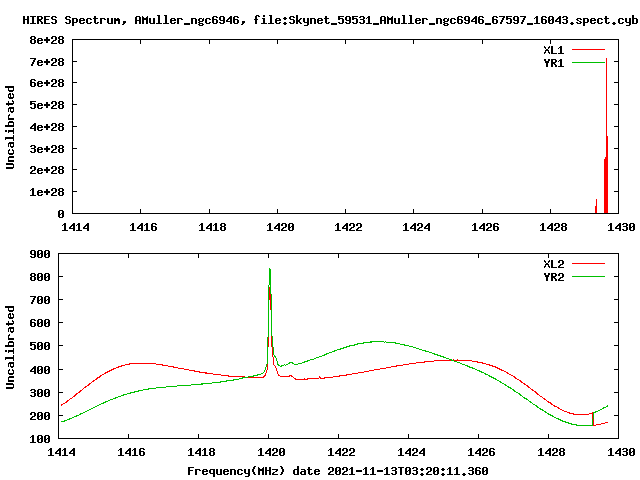This screenshot has width=640, height=480.
Task: Click the green YR2 peak at 1420 MHz
Action: coord(270,271)
